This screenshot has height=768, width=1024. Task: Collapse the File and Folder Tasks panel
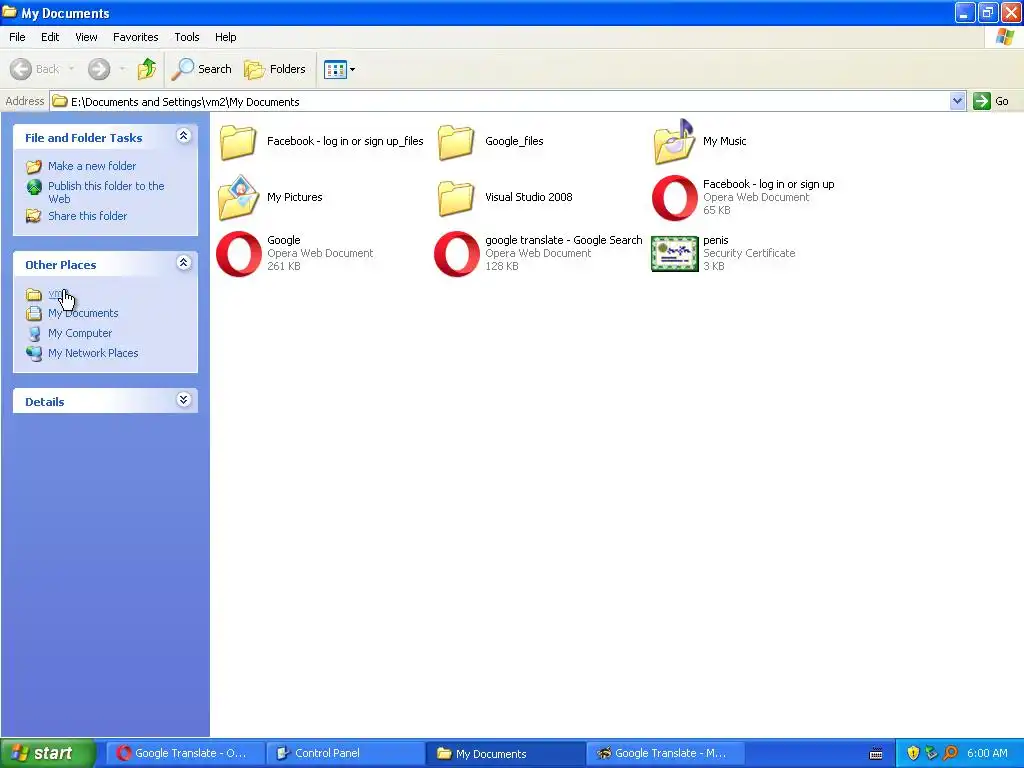pyautogui.click(x=184, y=136)
